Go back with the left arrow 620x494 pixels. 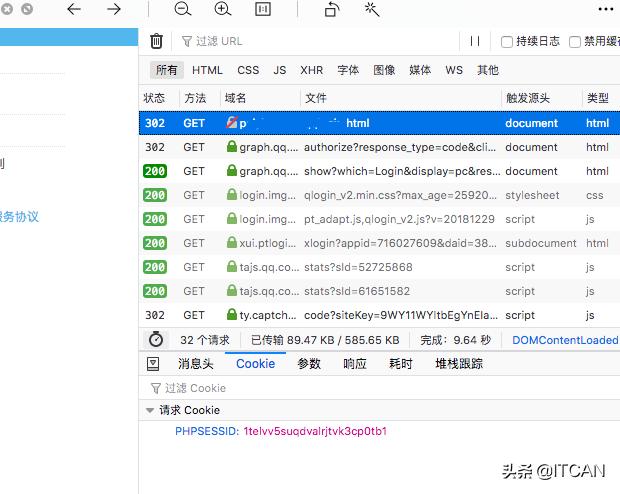click(74, 9)
